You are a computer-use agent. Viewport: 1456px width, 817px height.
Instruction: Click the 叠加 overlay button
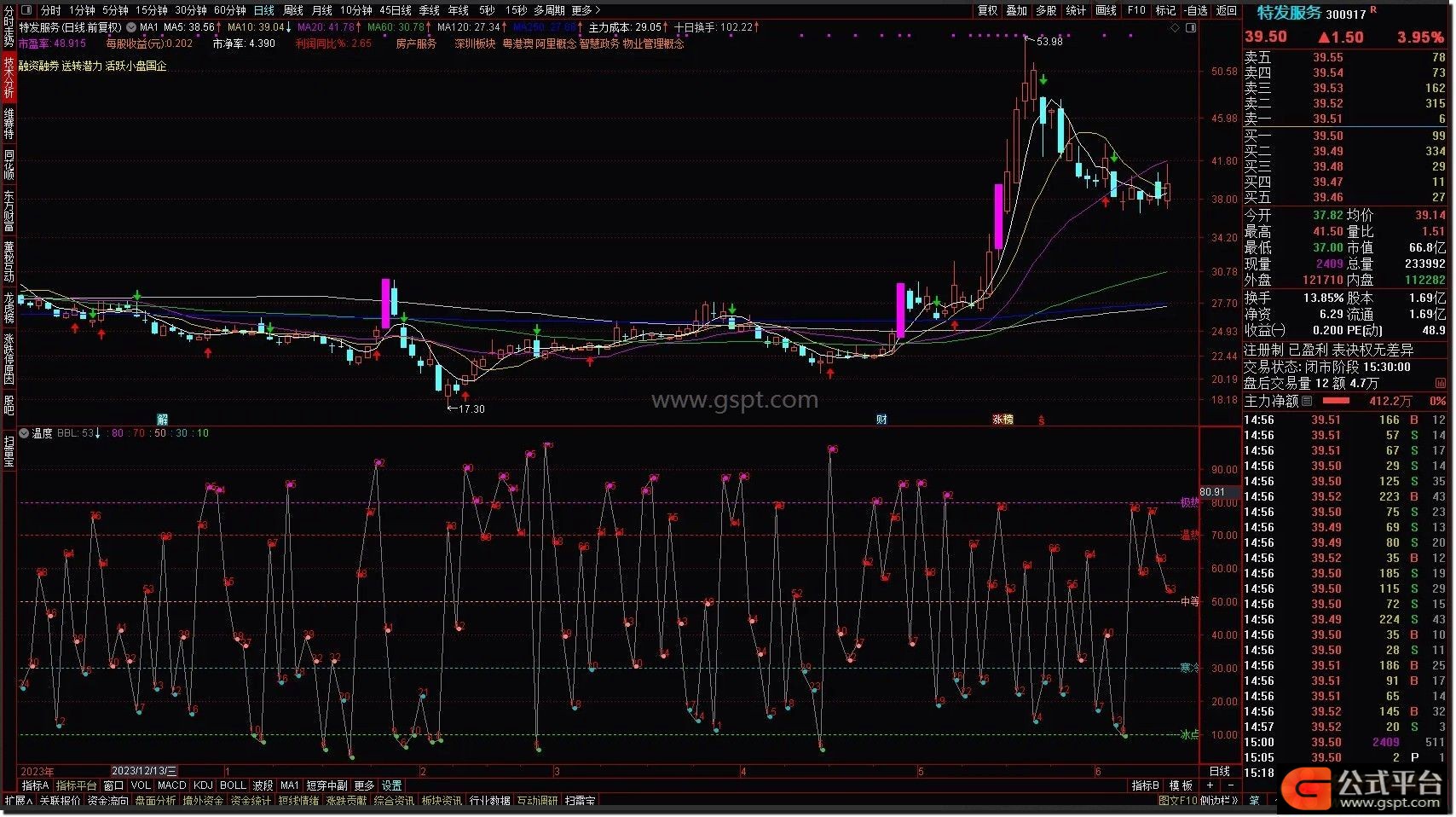(x=1017, y=10)
